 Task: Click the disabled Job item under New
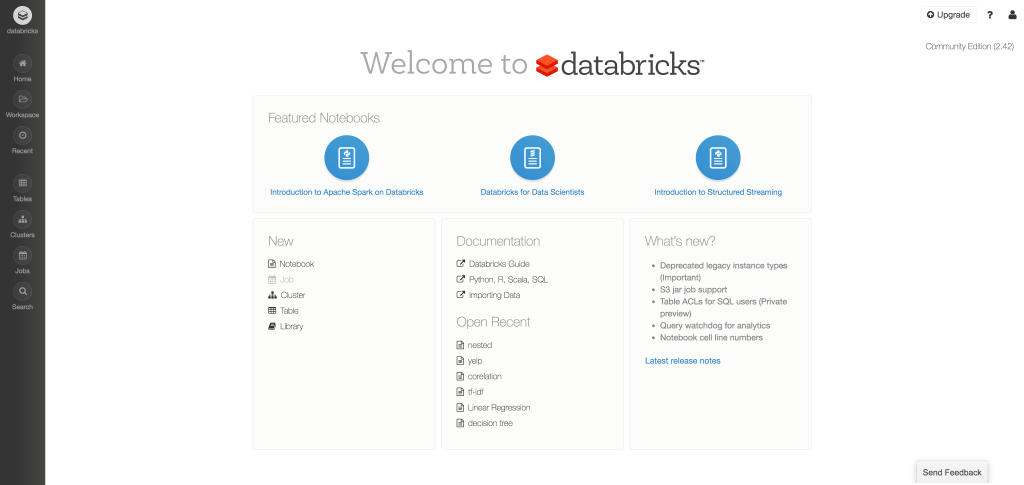tap(281, 279)
